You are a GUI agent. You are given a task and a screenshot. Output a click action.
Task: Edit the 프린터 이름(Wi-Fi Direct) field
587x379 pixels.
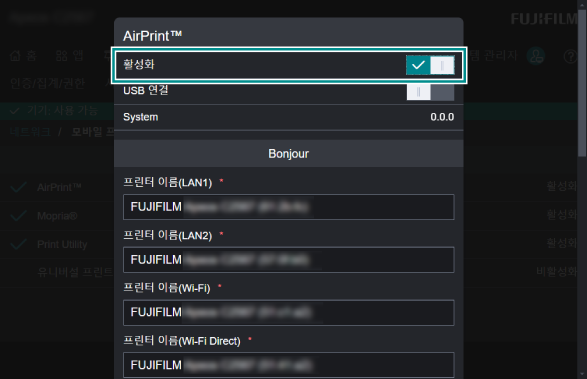[x=289, y=365]
